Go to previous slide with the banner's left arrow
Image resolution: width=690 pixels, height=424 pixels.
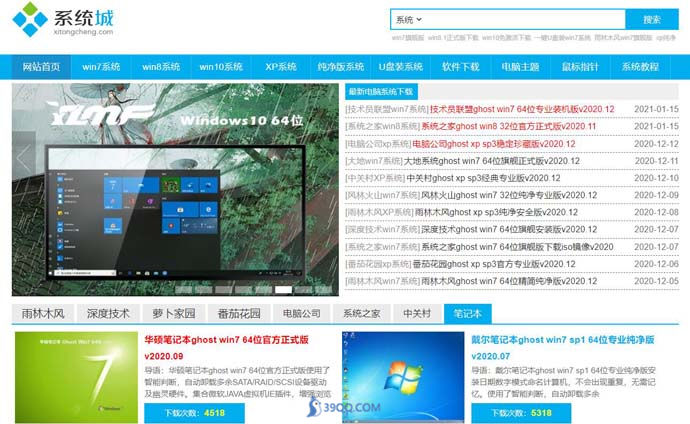(x=24, y=157)
